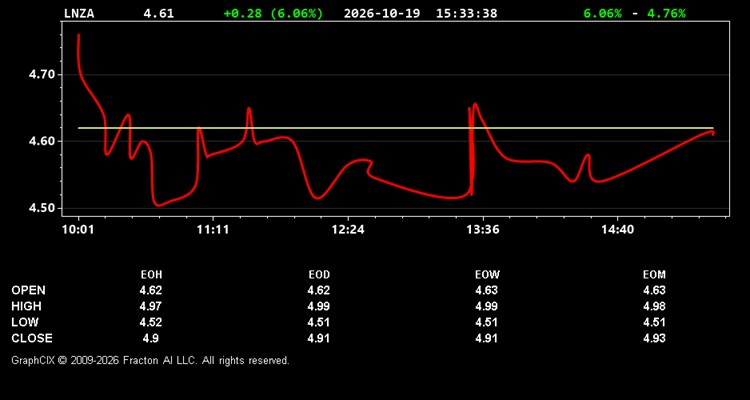The image size is (750, 400).
Task: Click the EOD close value 4.91
Action: (319, 338)
